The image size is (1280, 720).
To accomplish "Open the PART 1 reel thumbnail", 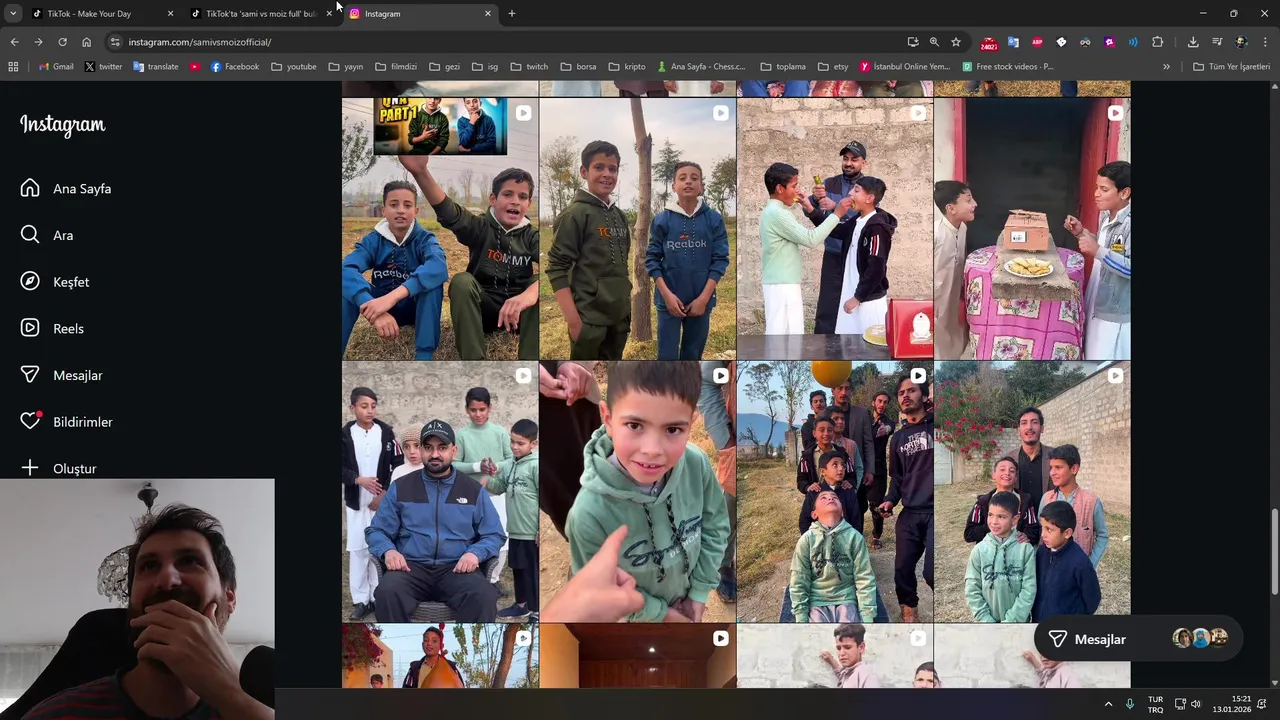I will point(440,228).
